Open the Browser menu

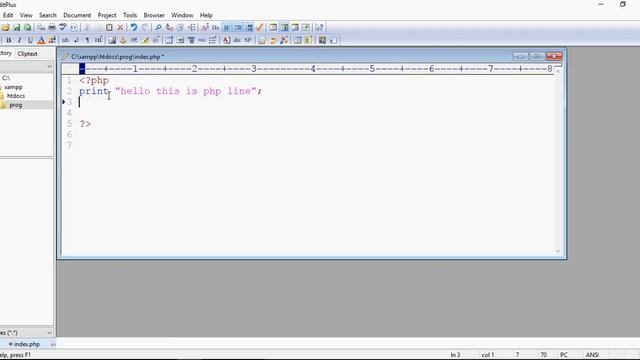(x=154, y=15)
